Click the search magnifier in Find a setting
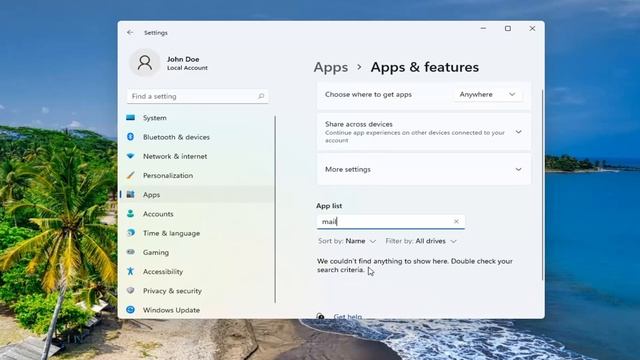640x360 pixels. tap(261, 96)
